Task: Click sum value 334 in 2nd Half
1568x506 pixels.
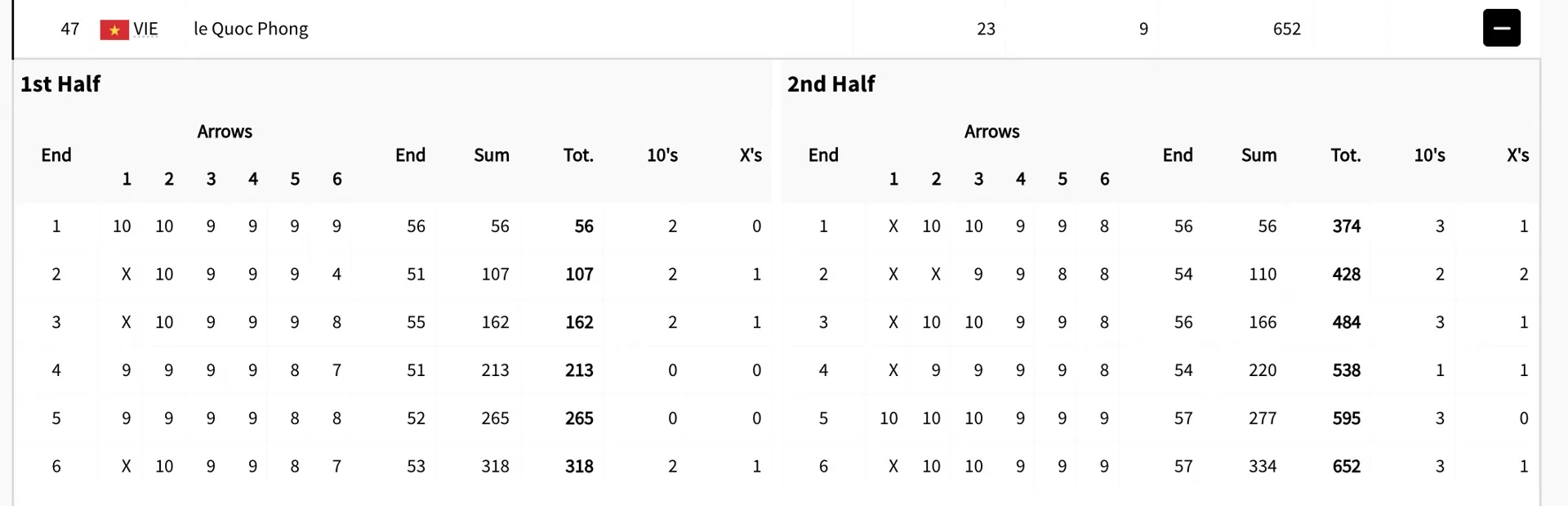Action: tap(1263, 466)
